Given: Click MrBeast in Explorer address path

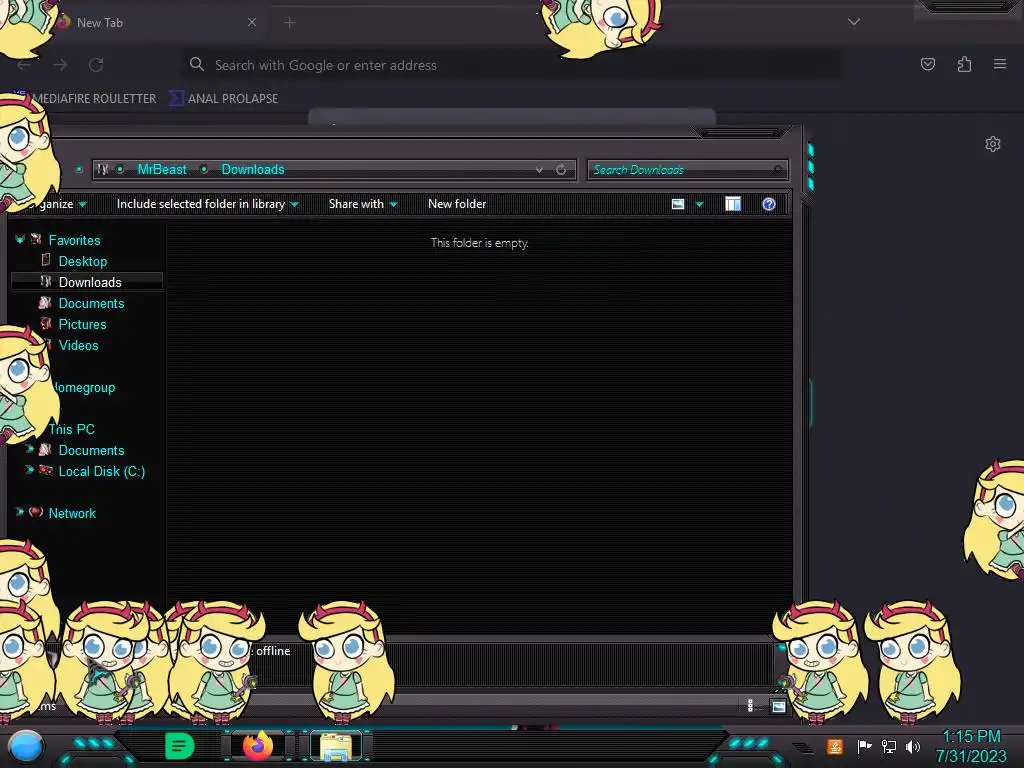Looking at the screenshot, I should click(x=162, y=169).
